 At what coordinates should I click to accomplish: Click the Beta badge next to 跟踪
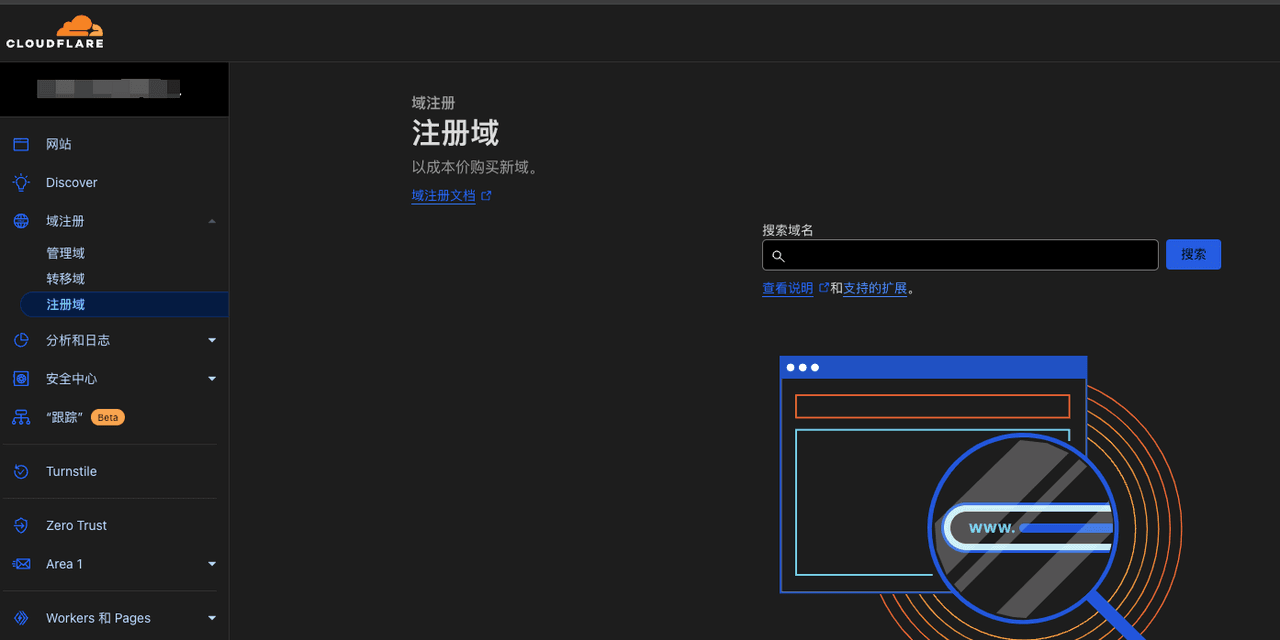click(108, 417)
